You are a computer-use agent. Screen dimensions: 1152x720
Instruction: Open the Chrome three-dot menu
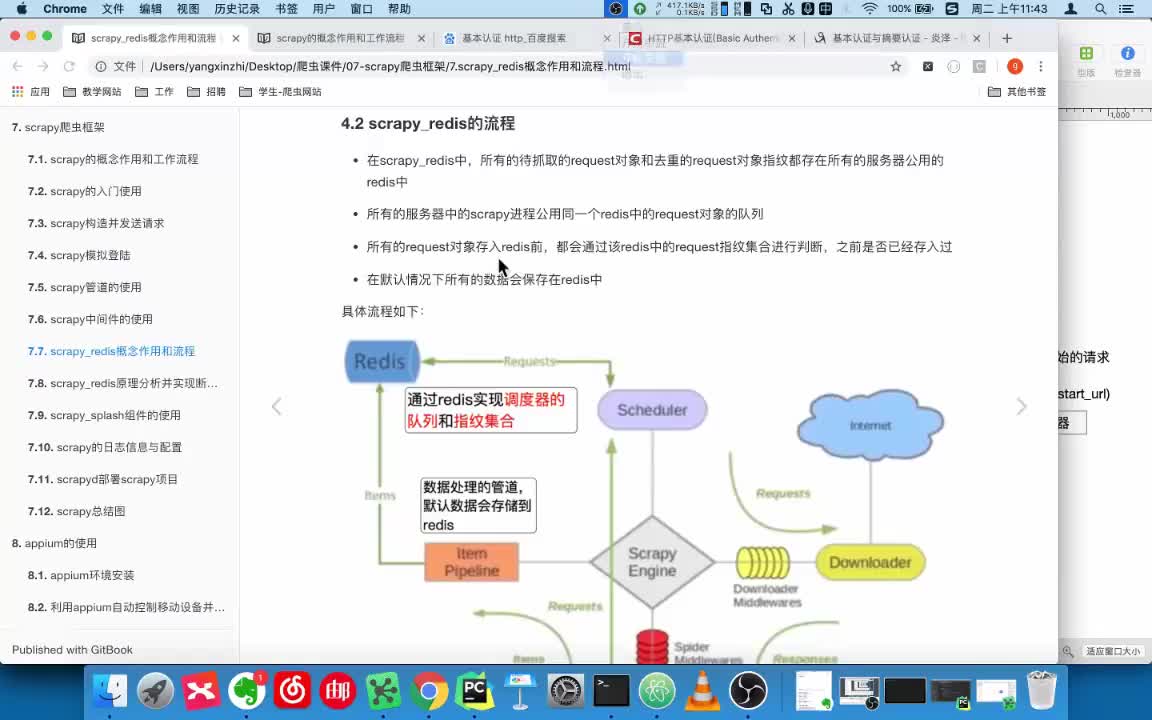tap(1040, 66)
